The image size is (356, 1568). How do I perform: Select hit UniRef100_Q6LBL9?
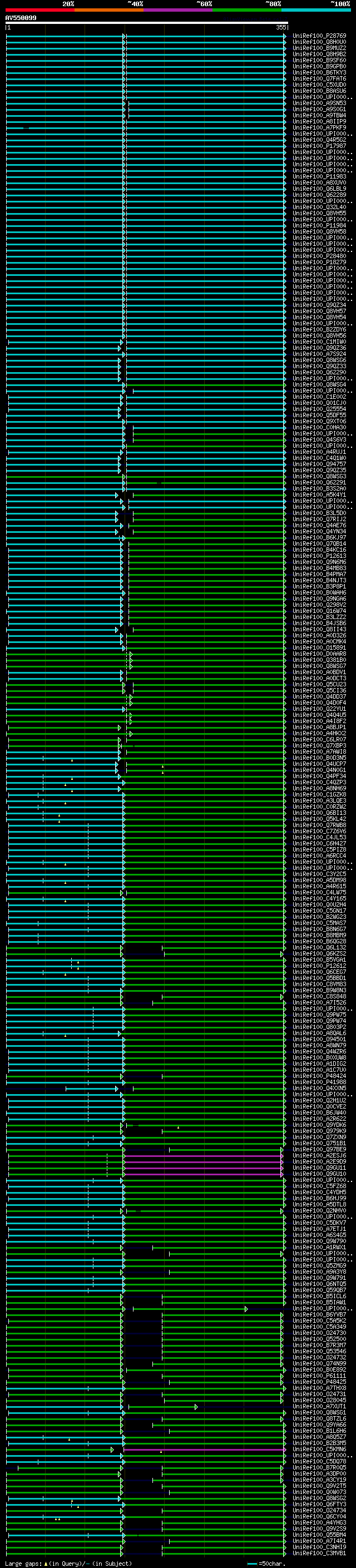tap(319, 189)
